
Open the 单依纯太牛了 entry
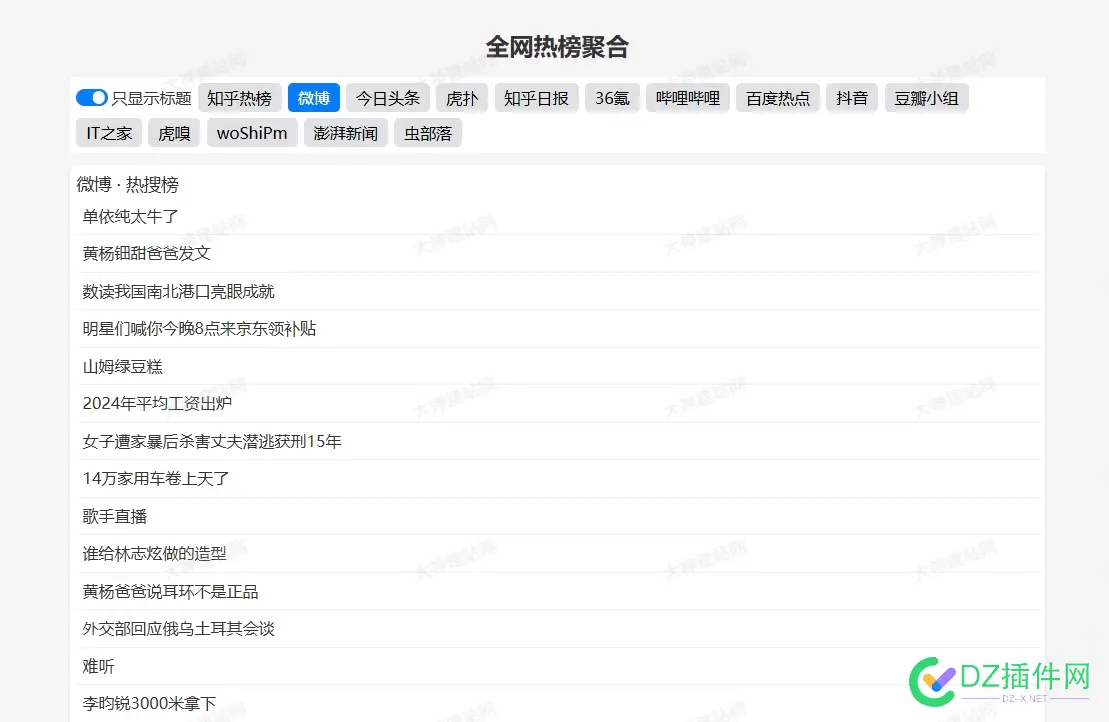557,216
